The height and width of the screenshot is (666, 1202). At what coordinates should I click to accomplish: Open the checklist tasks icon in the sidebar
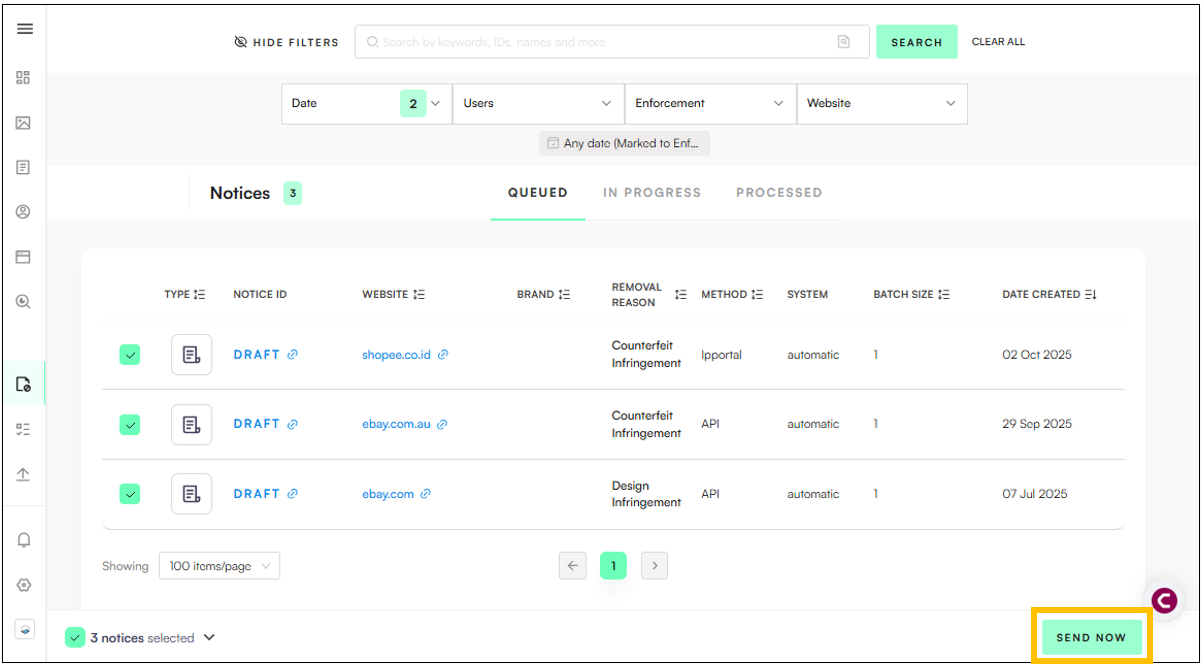pos(23,429)
